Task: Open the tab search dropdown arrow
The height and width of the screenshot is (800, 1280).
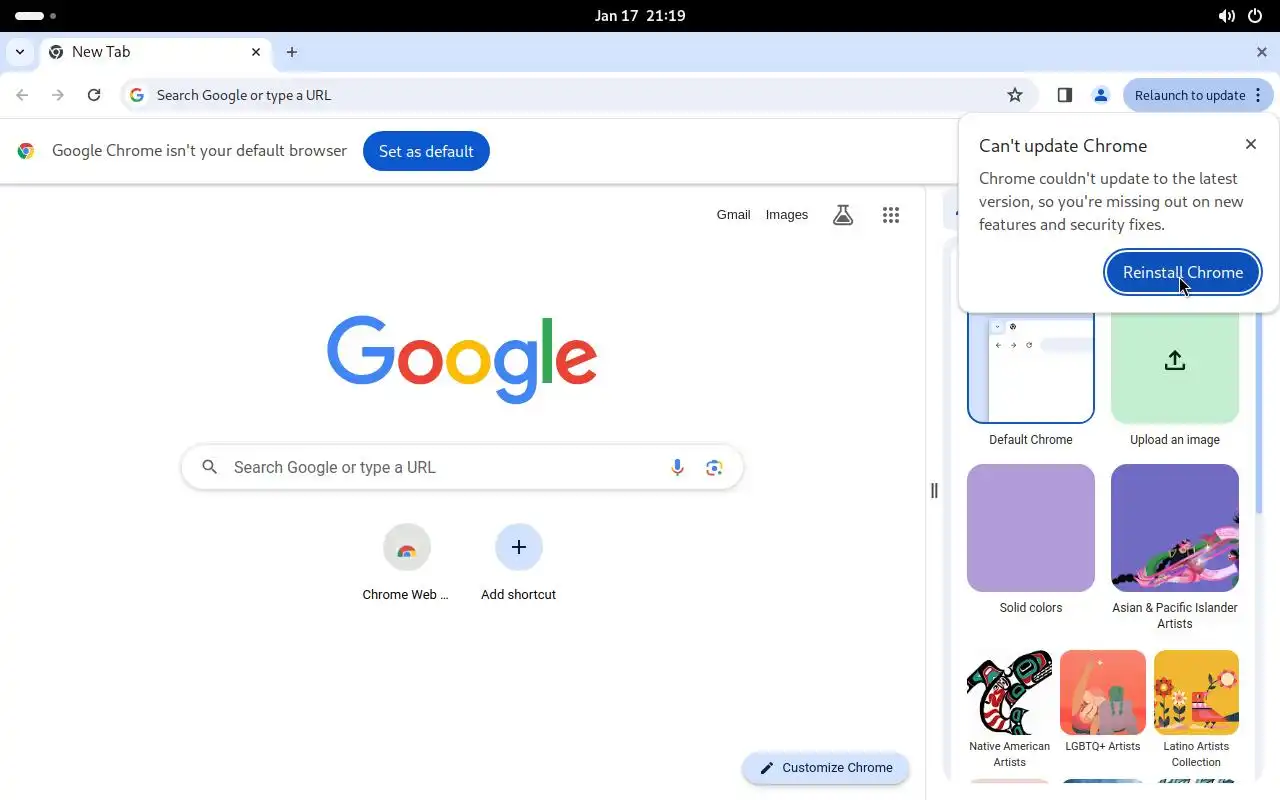Action: coord(20,52)
